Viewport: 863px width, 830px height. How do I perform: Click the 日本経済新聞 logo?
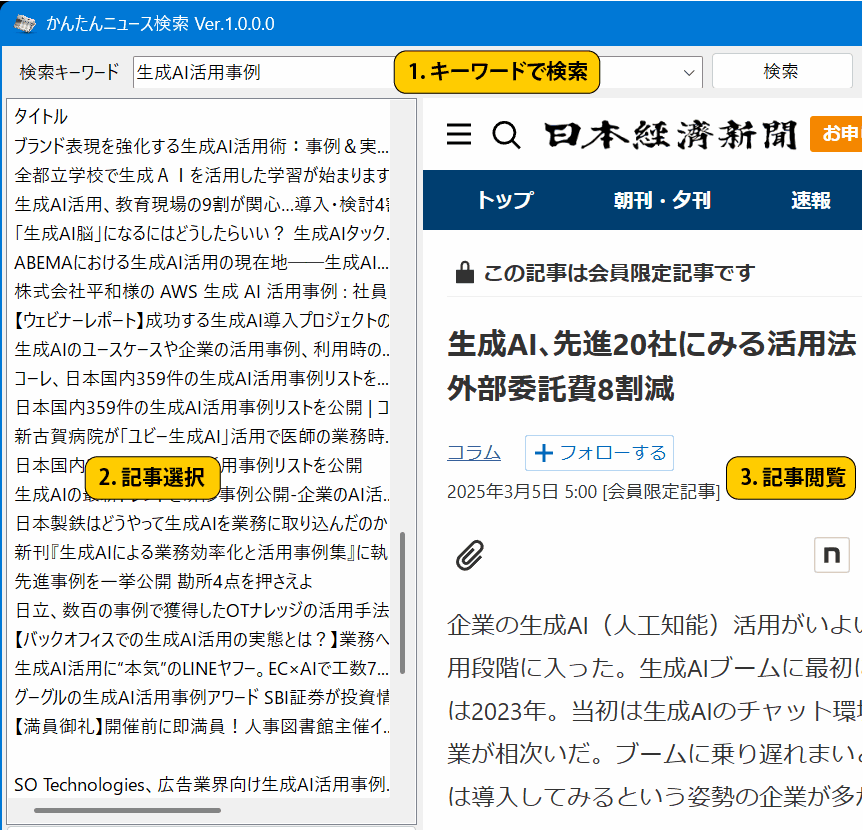coord(670,135)
